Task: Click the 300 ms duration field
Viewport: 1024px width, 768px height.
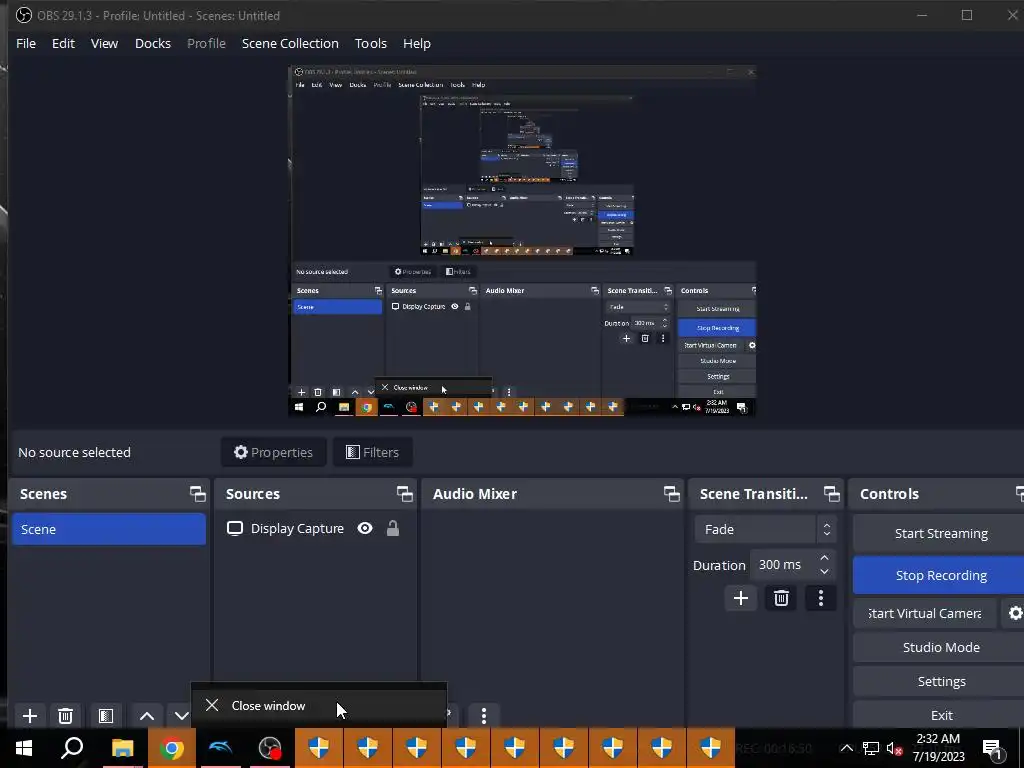Action: tap(783, 564)
